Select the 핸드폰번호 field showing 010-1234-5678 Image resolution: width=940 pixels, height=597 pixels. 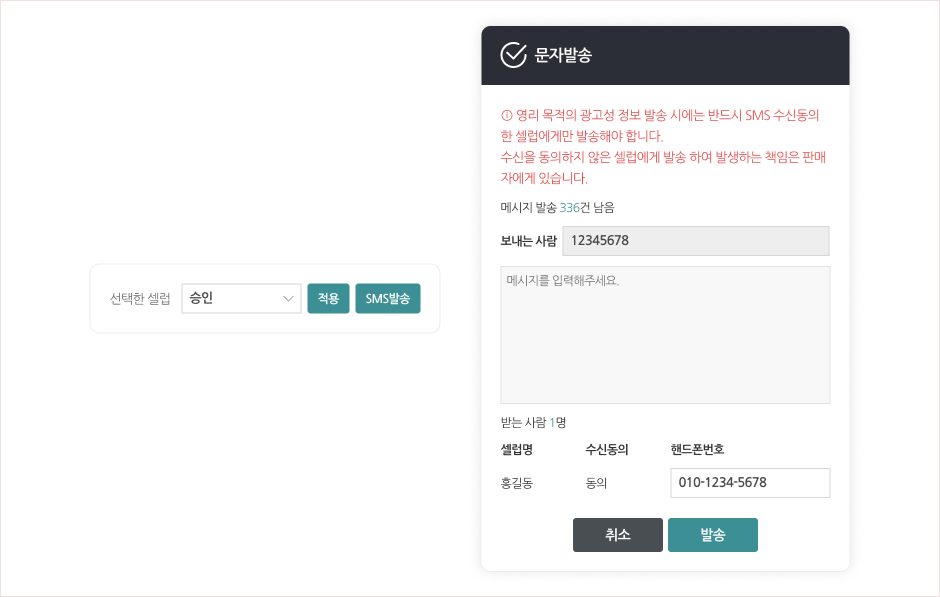point(749,482)
